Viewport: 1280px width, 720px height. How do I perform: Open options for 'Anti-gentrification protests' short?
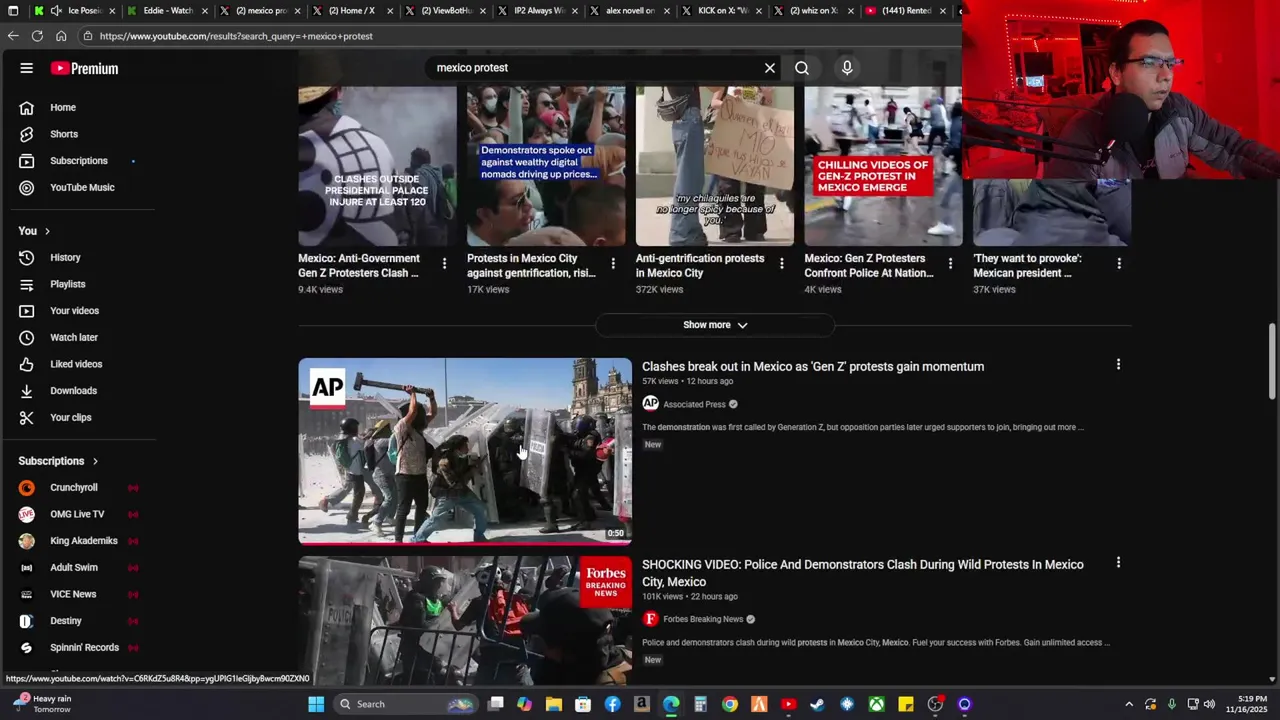click(782, 263)
